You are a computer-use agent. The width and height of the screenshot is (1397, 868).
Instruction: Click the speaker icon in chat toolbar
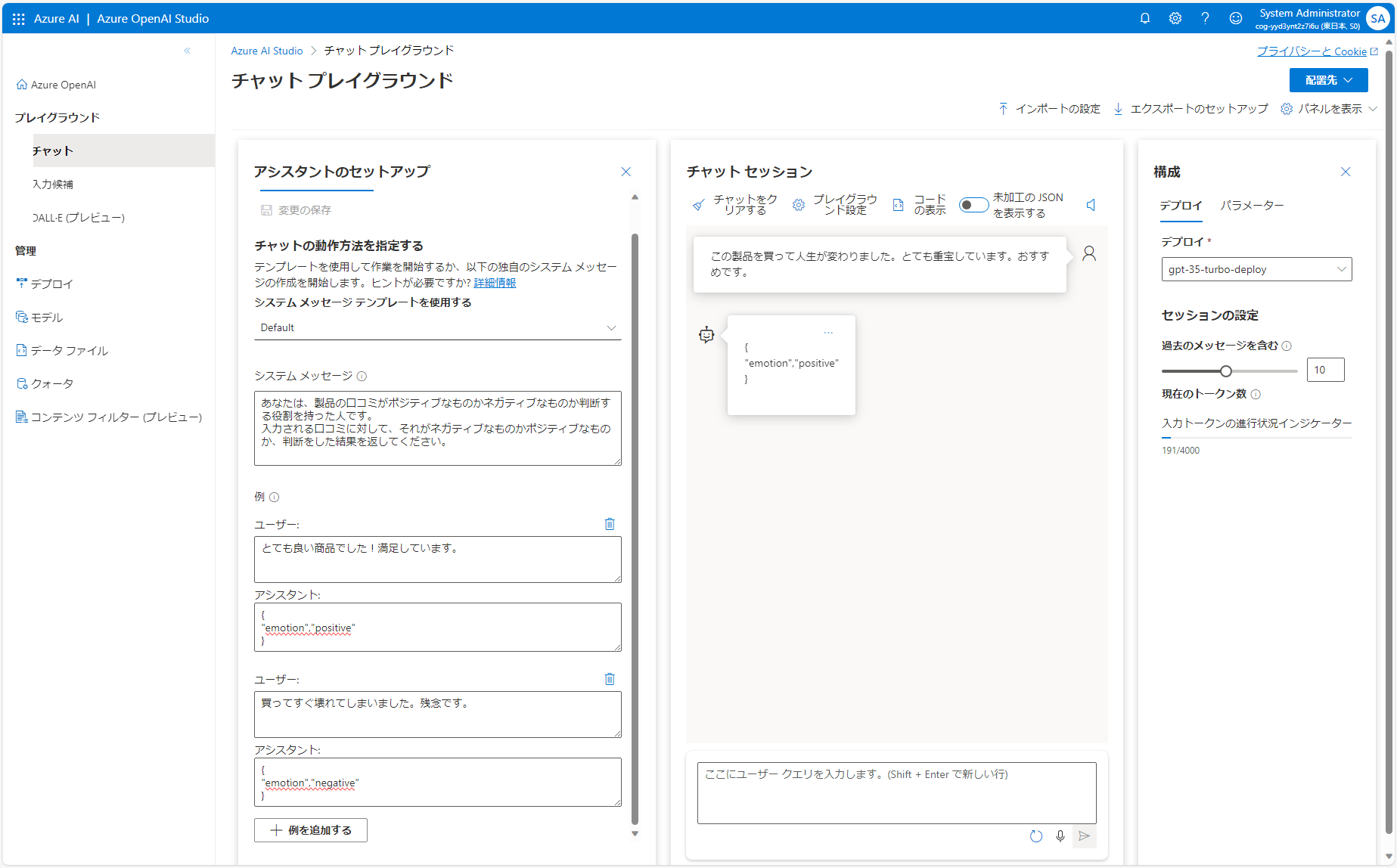click(x=1091, y=205)
